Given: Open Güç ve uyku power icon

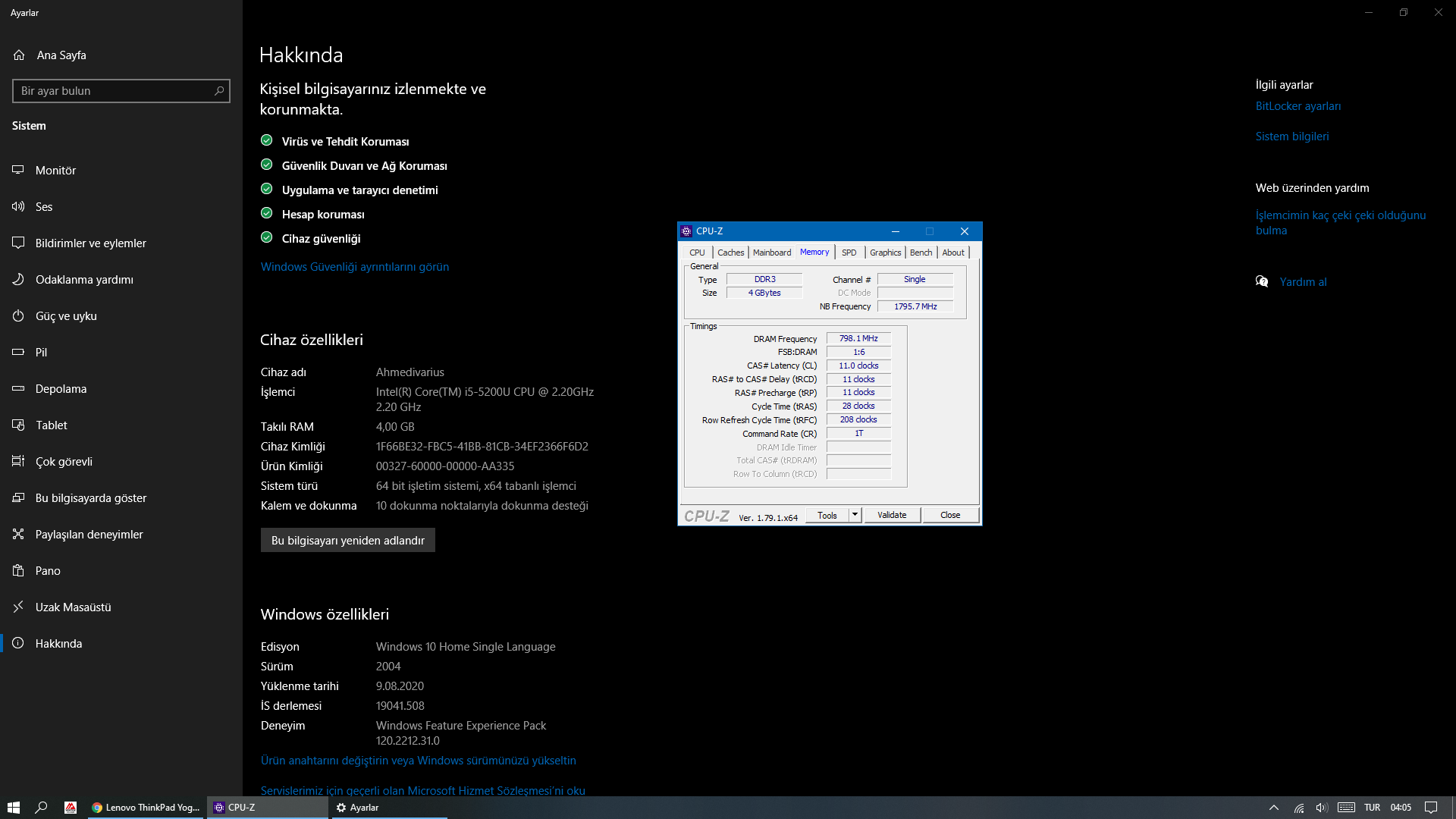Looking at the screenshot, I should pos(18,316).
